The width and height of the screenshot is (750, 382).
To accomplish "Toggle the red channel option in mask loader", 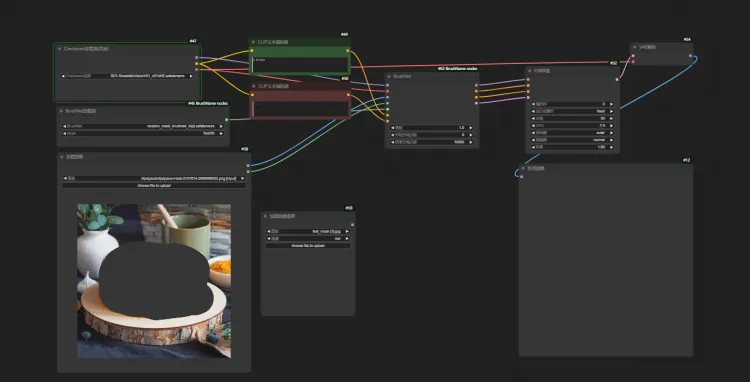I will pyautogui.click(x=308, y=238).
